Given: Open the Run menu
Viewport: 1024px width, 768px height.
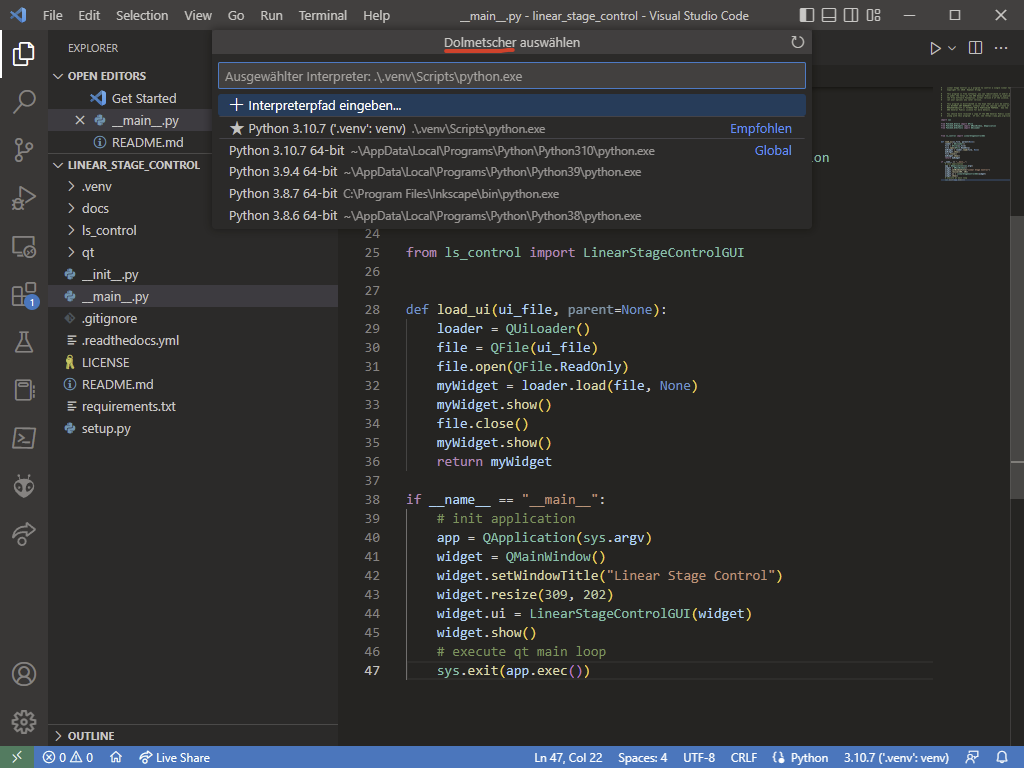Looking at the screenshot, I should pos(271,15).
